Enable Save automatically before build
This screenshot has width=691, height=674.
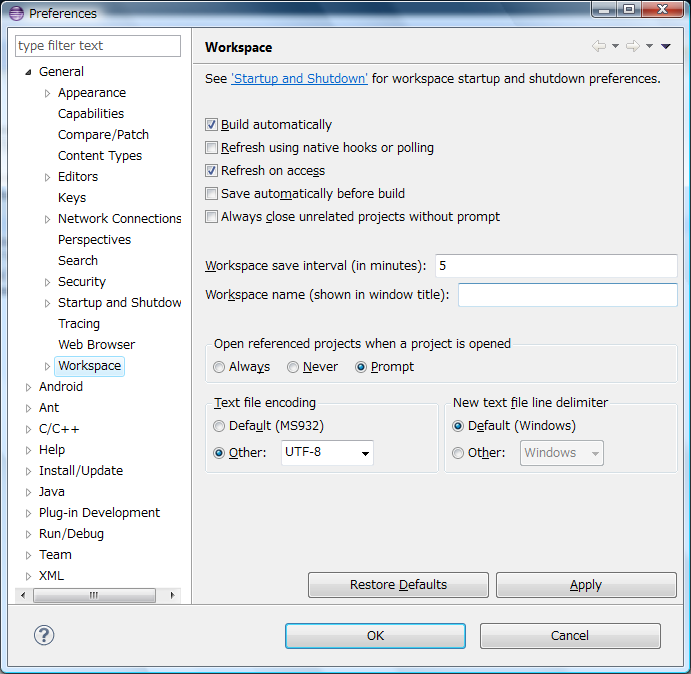tap(212, 194)
